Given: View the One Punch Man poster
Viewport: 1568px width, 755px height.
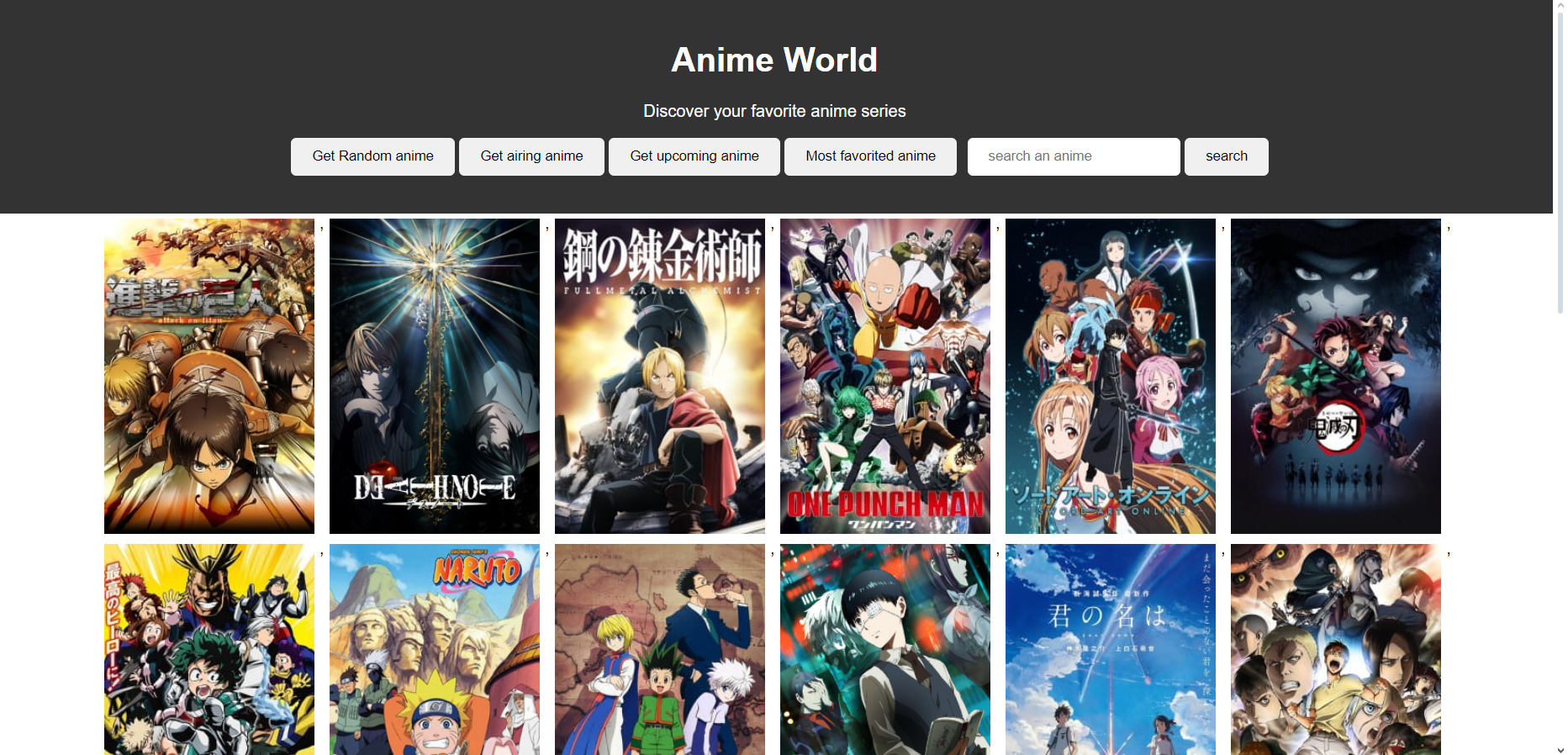Looking at the screenshot, I should coord(885,376).
